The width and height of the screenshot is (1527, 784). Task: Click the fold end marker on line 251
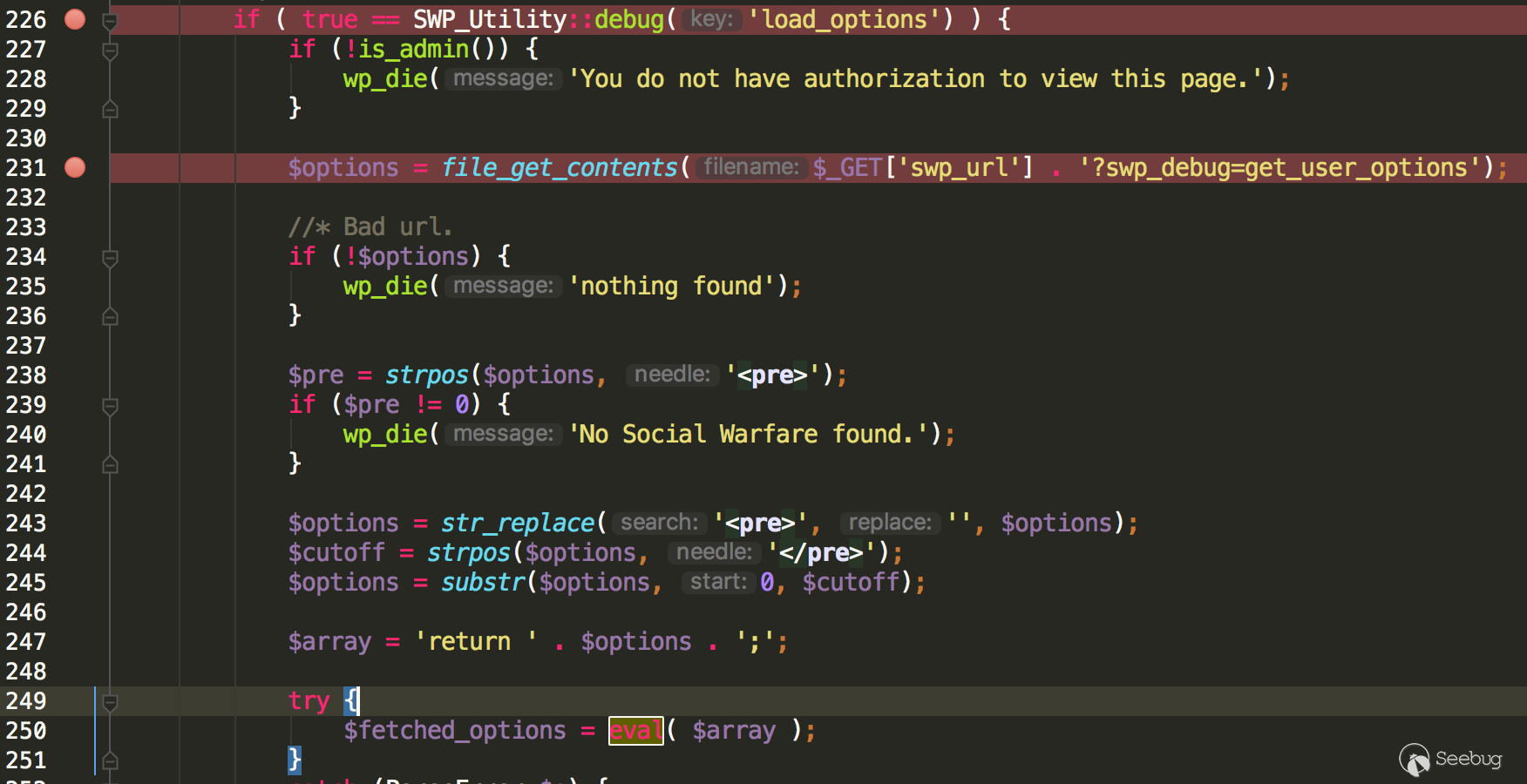point(110,760)
